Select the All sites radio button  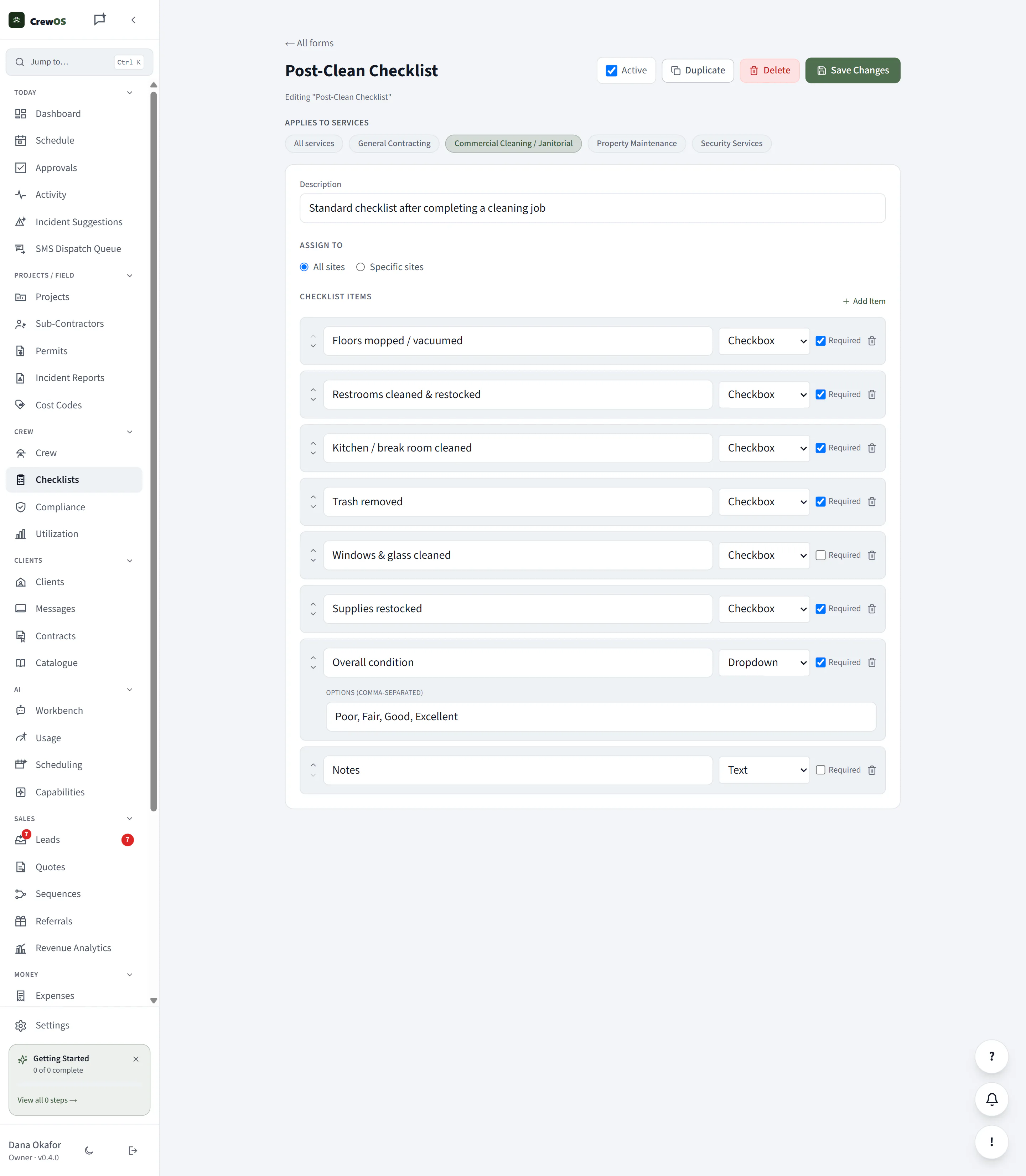(304, 267)
